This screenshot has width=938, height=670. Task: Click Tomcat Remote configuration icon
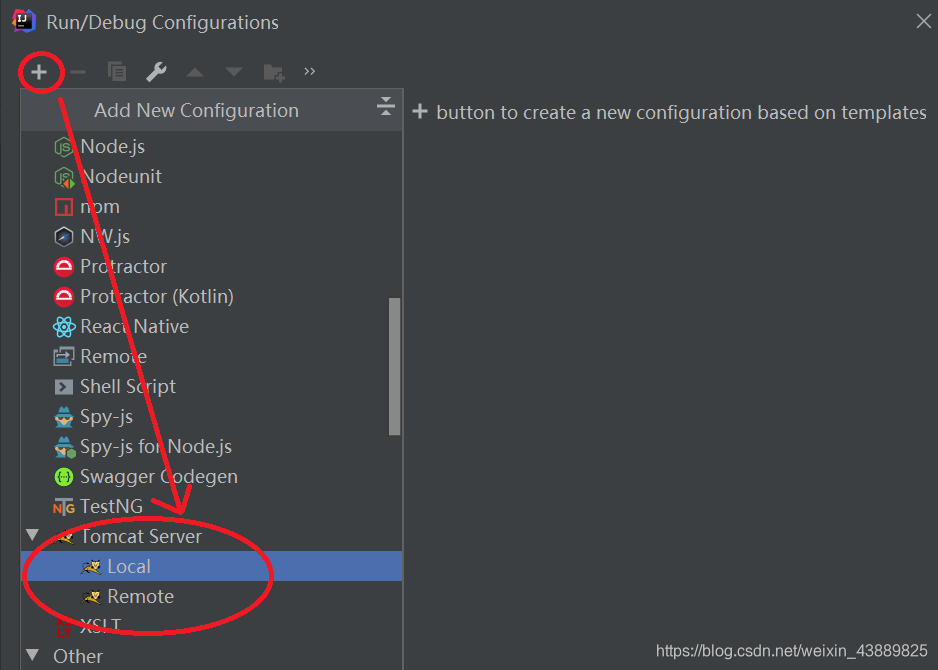(x=91, y=596)
